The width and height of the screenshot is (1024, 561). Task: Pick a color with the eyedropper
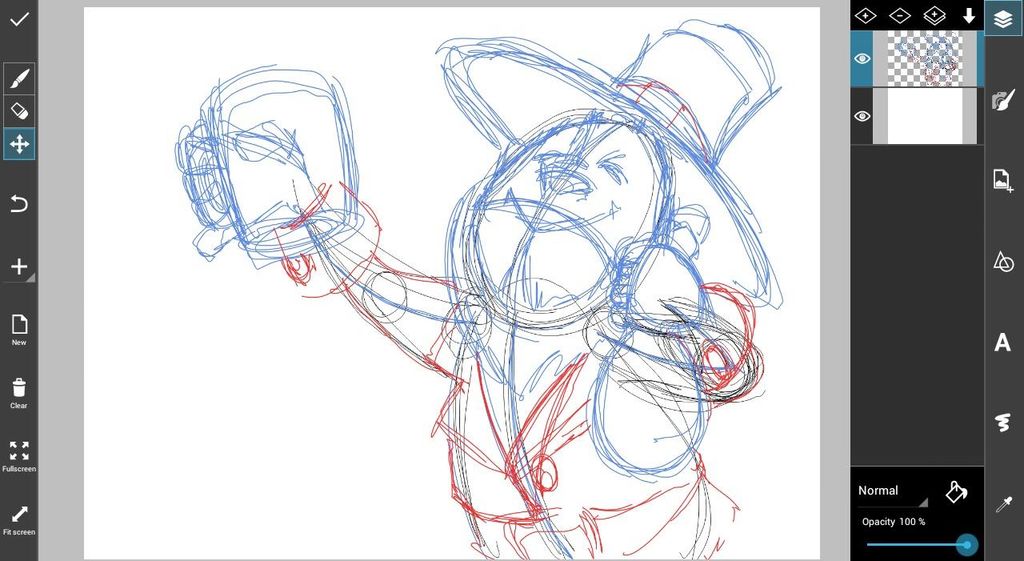coord(1003,504)
